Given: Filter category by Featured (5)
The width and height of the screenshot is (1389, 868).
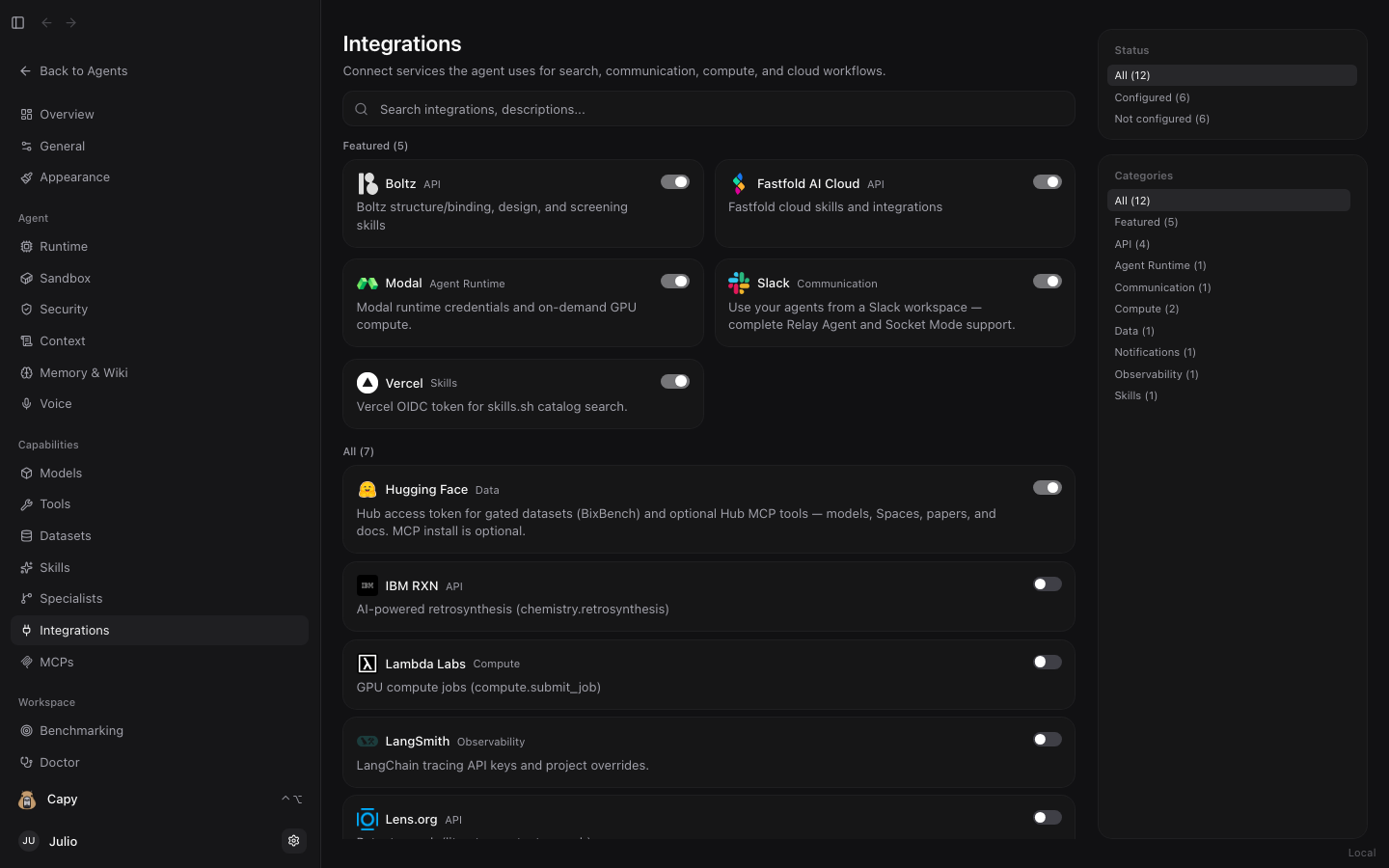Looking at the screenshot, I should 1228,222.
